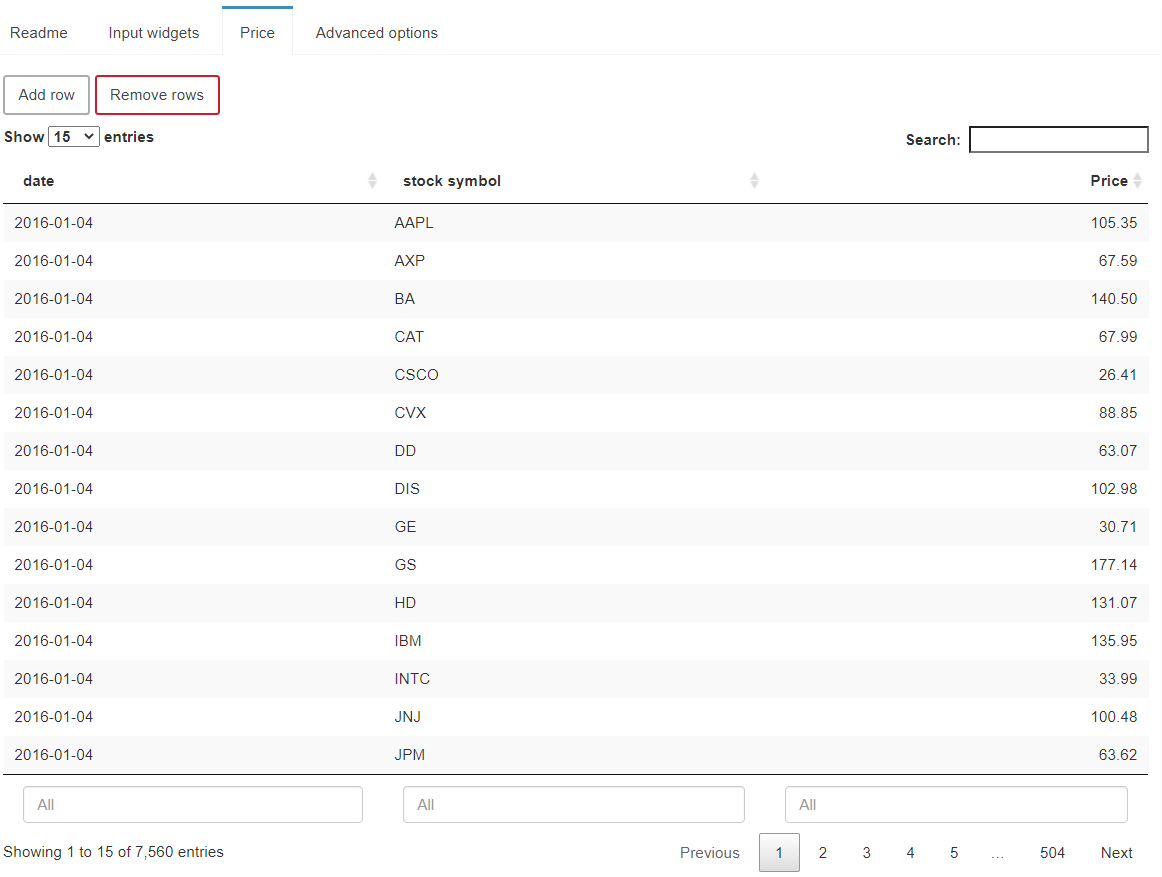The image size is (1162, 877).
Task: Switch to the Readme tab
Action: 39,33
